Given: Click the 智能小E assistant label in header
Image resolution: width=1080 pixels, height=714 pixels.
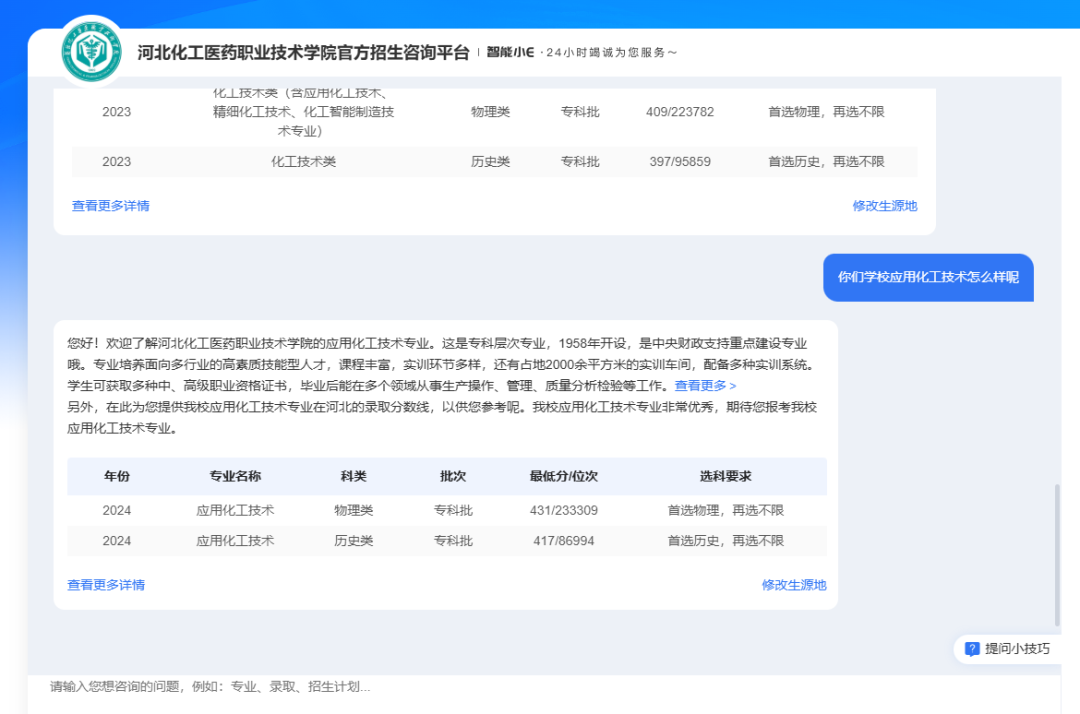Looking at the screenshot, I should (x=510, y=52).
